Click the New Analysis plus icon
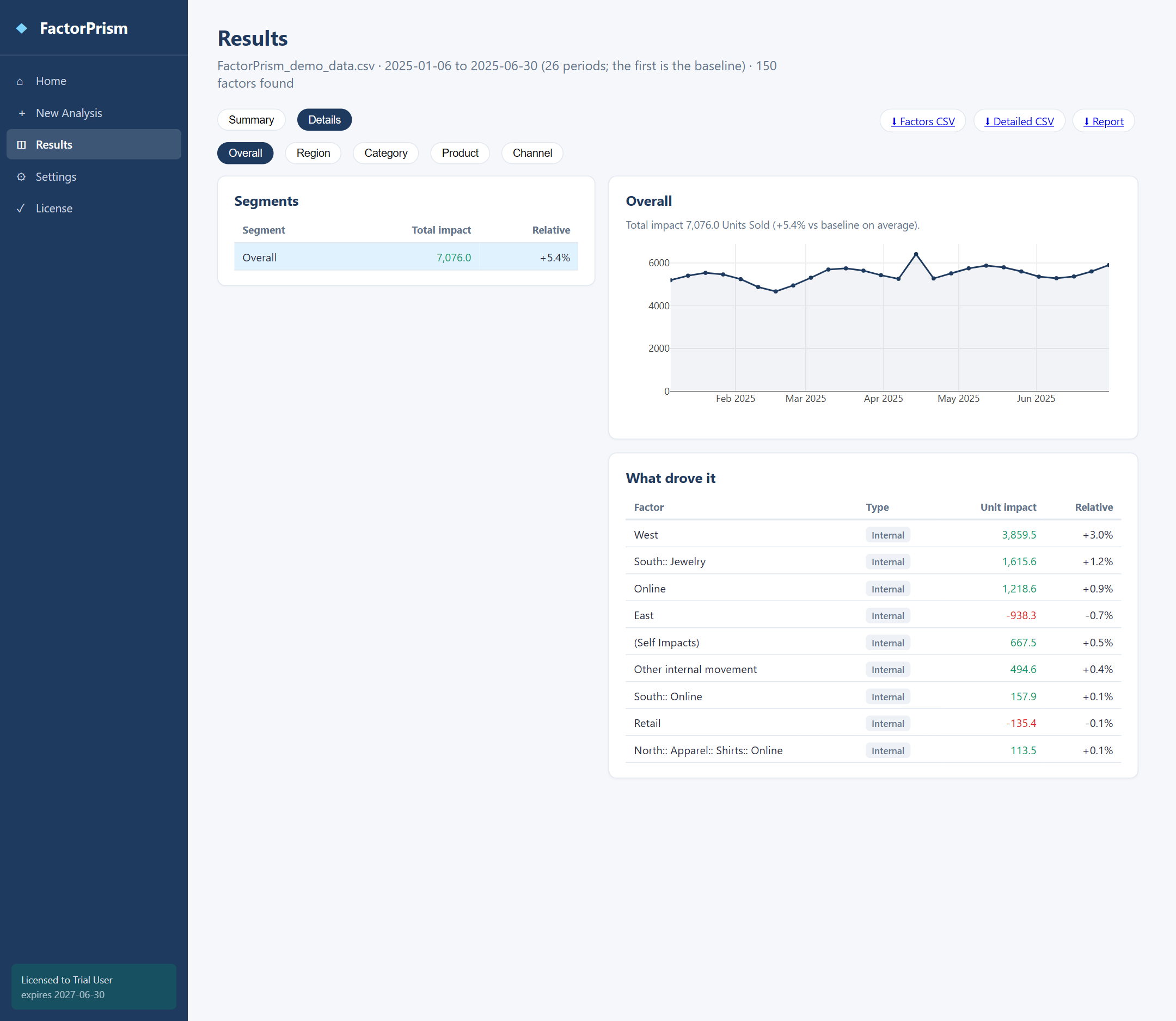This screenshot has height=1021, width=1176. 22,113
